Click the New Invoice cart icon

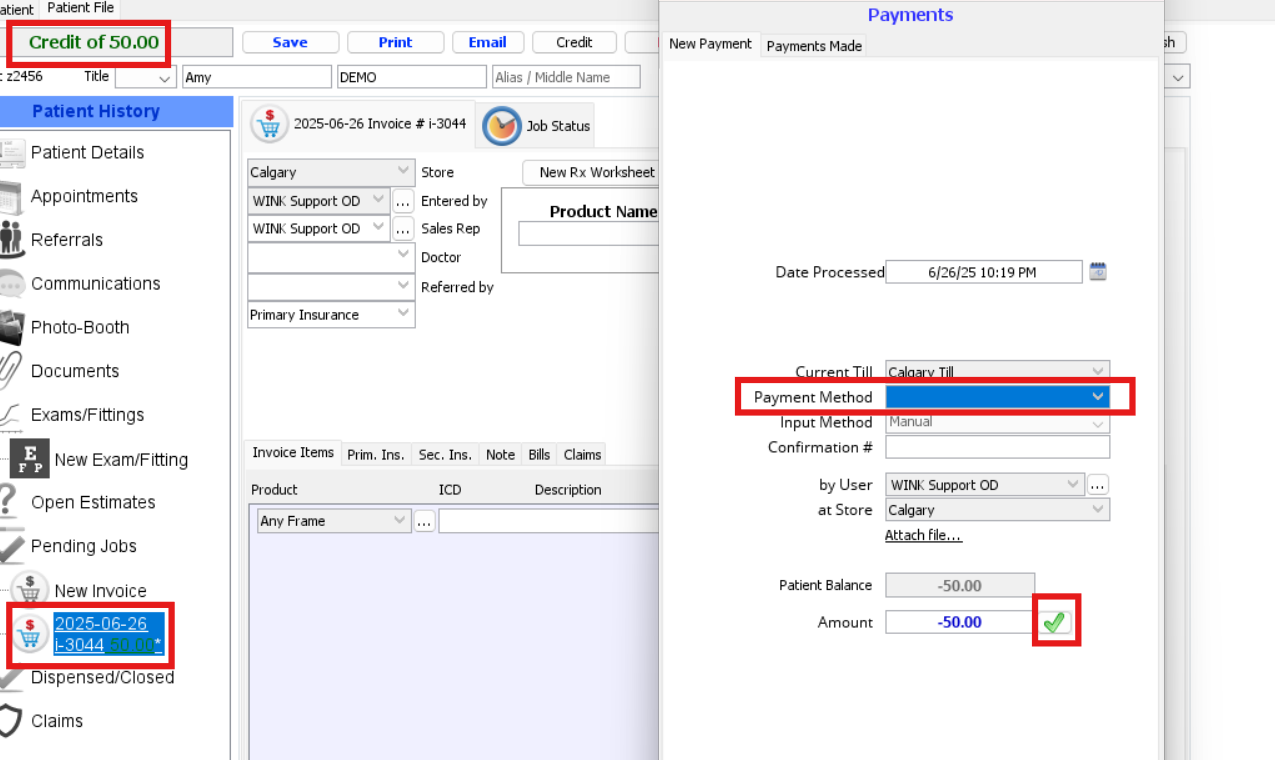tap(29, 590)
